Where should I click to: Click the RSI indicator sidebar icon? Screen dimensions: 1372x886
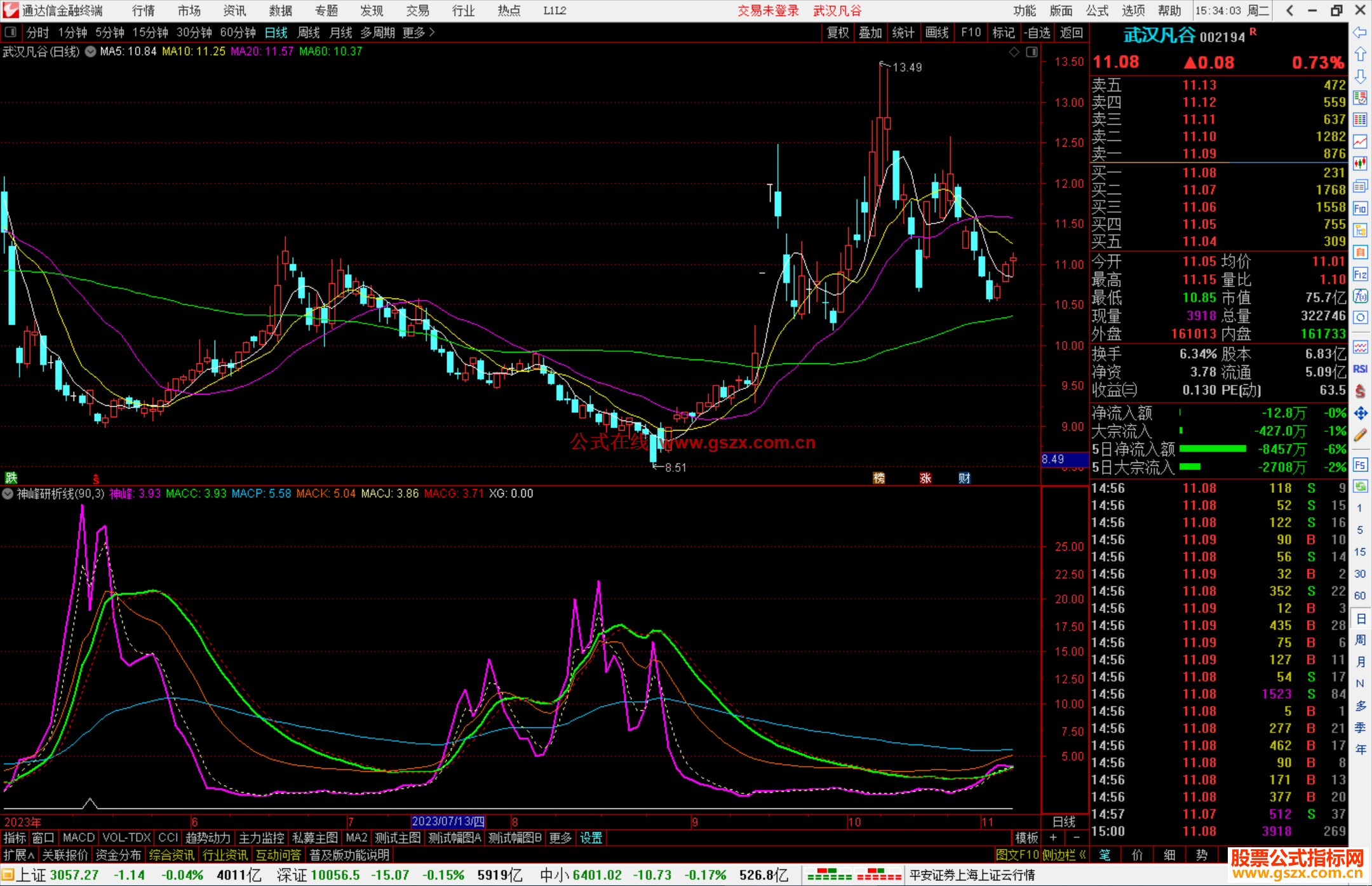(1360, 369)
